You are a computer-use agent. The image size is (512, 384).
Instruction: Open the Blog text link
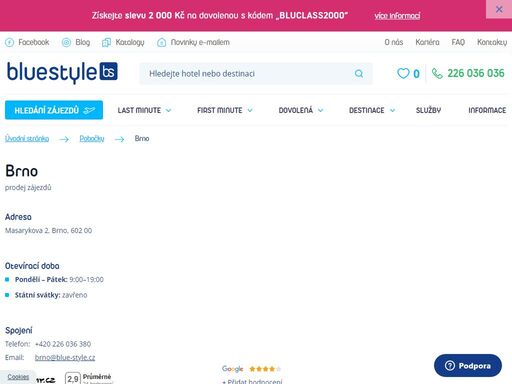pos(83,42)
